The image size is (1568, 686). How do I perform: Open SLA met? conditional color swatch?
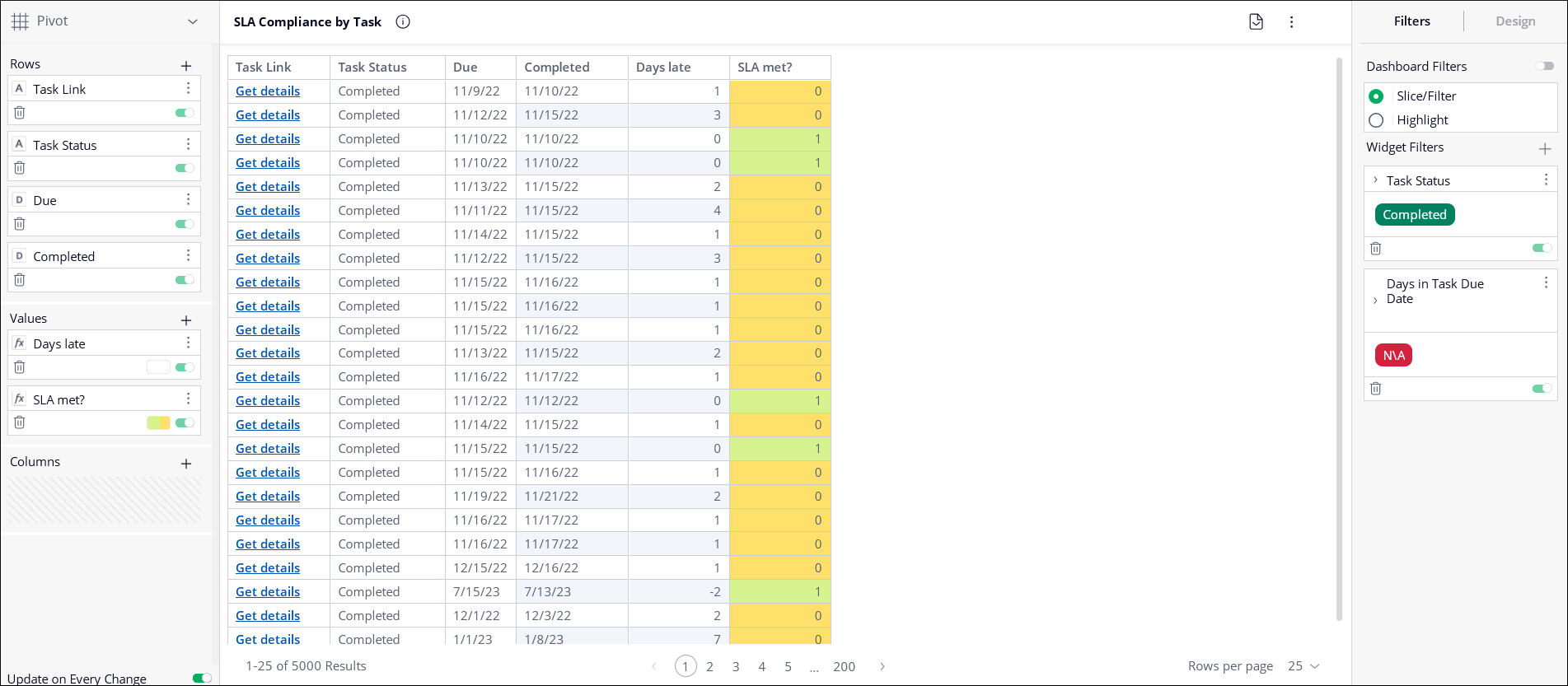(158, 422)
